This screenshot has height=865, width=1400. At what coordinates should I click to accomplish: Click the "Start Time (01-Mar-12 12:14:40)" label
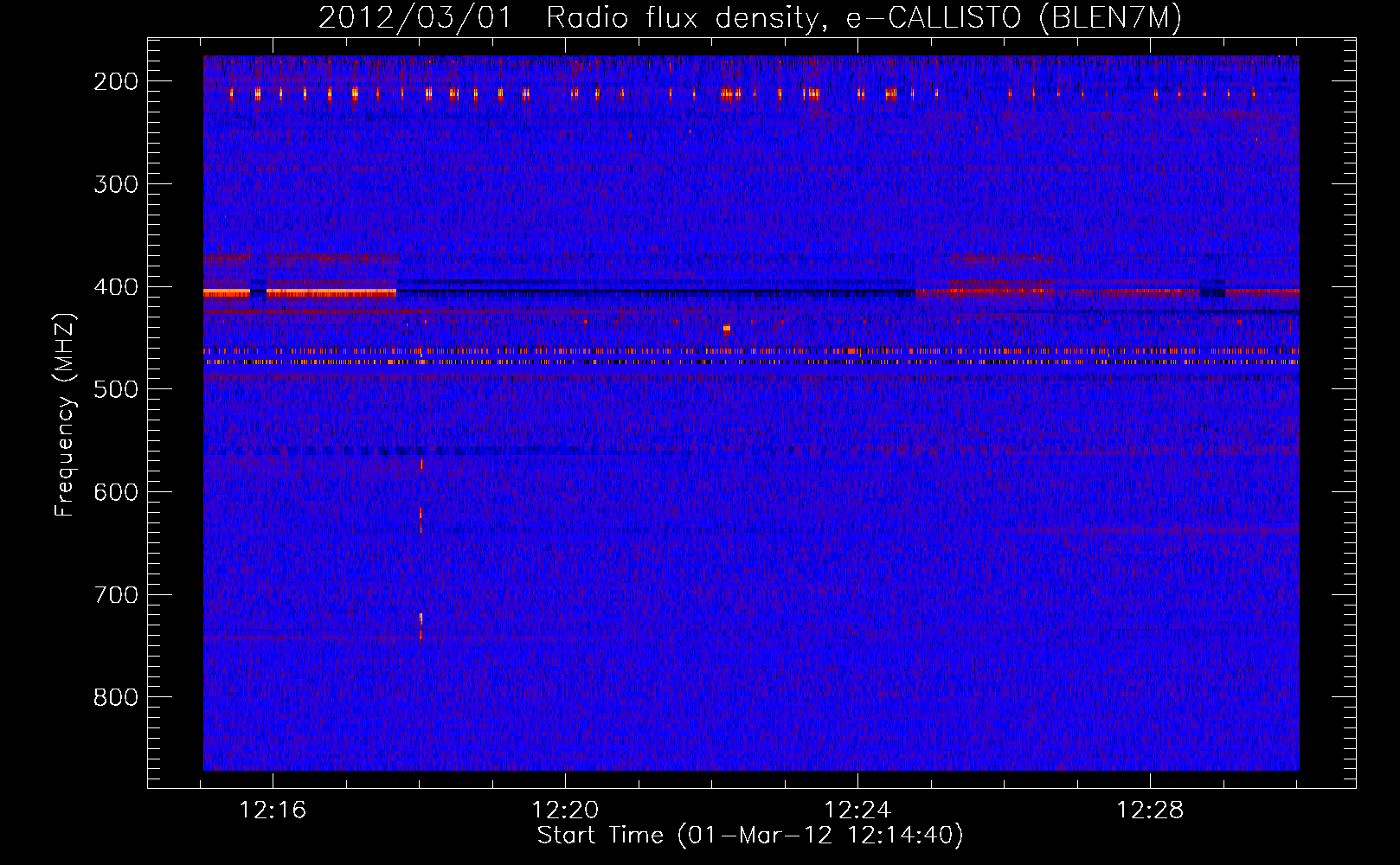[750, 836]
